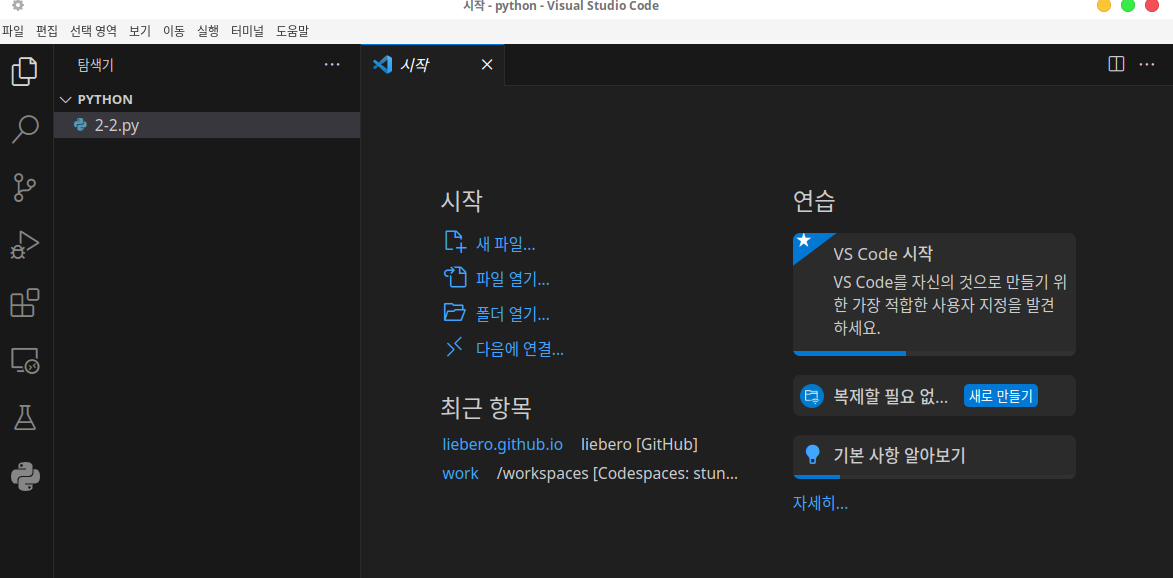
Task: Open the 보기 menu
Action: pos(140,31)
